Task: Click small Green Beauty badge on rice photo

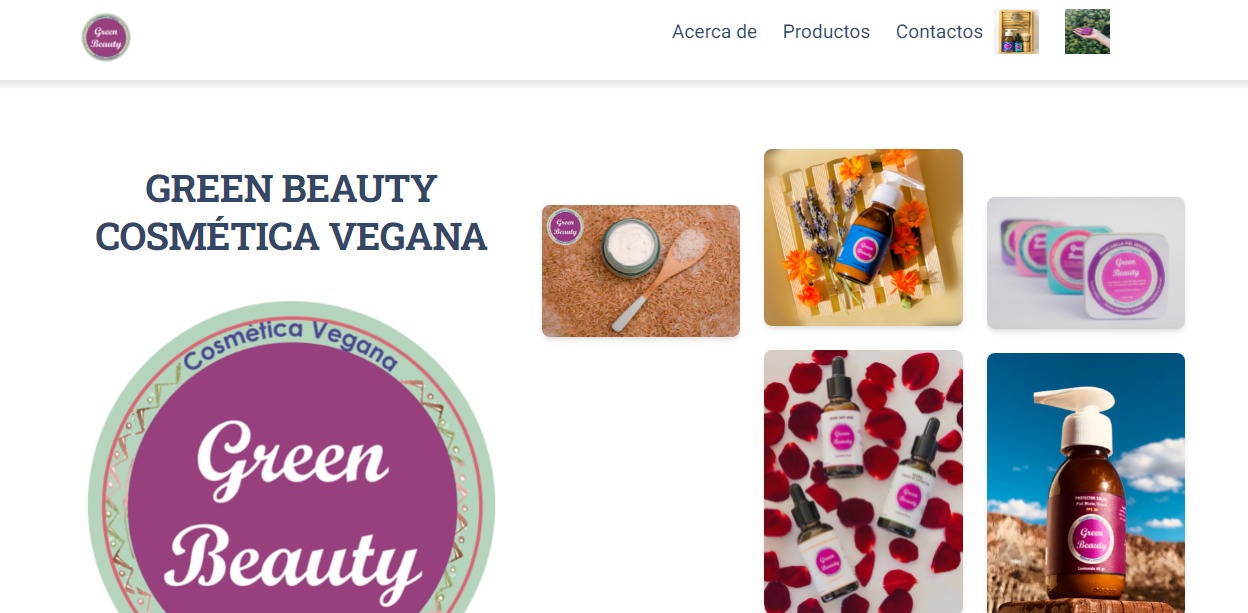Action: click(x=565, y=226)
